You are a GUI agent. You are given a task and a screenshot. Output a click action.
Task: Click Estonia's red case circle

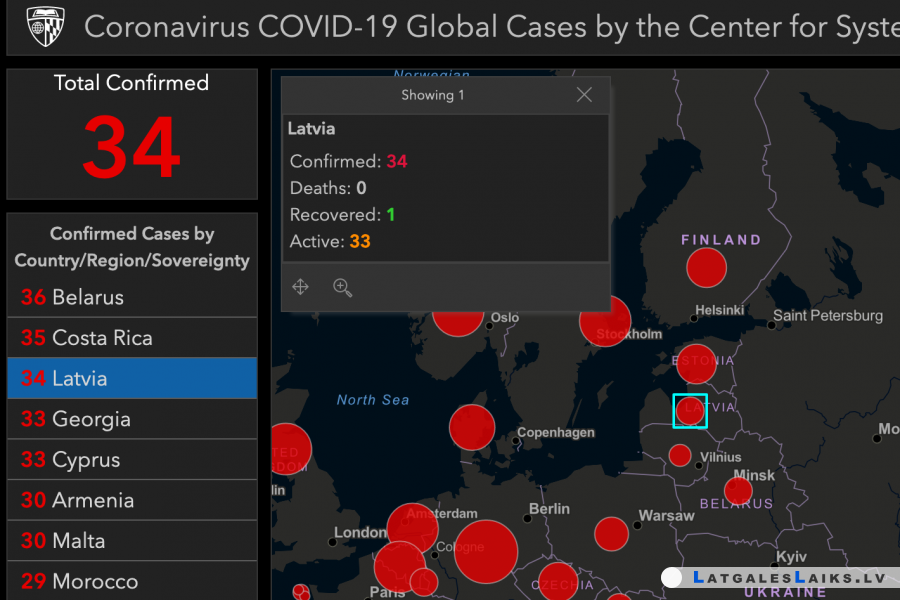tap(696, 364)
